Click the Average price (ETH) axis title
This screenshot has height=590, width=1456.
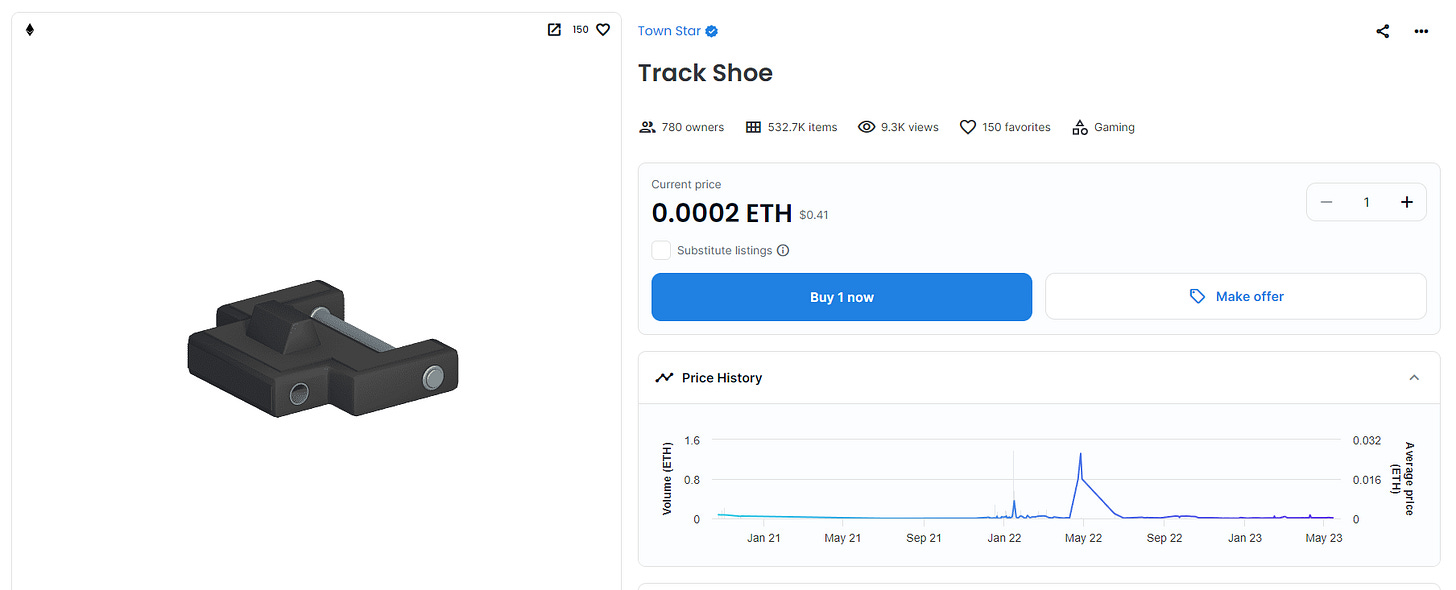tap(1404, 478)
